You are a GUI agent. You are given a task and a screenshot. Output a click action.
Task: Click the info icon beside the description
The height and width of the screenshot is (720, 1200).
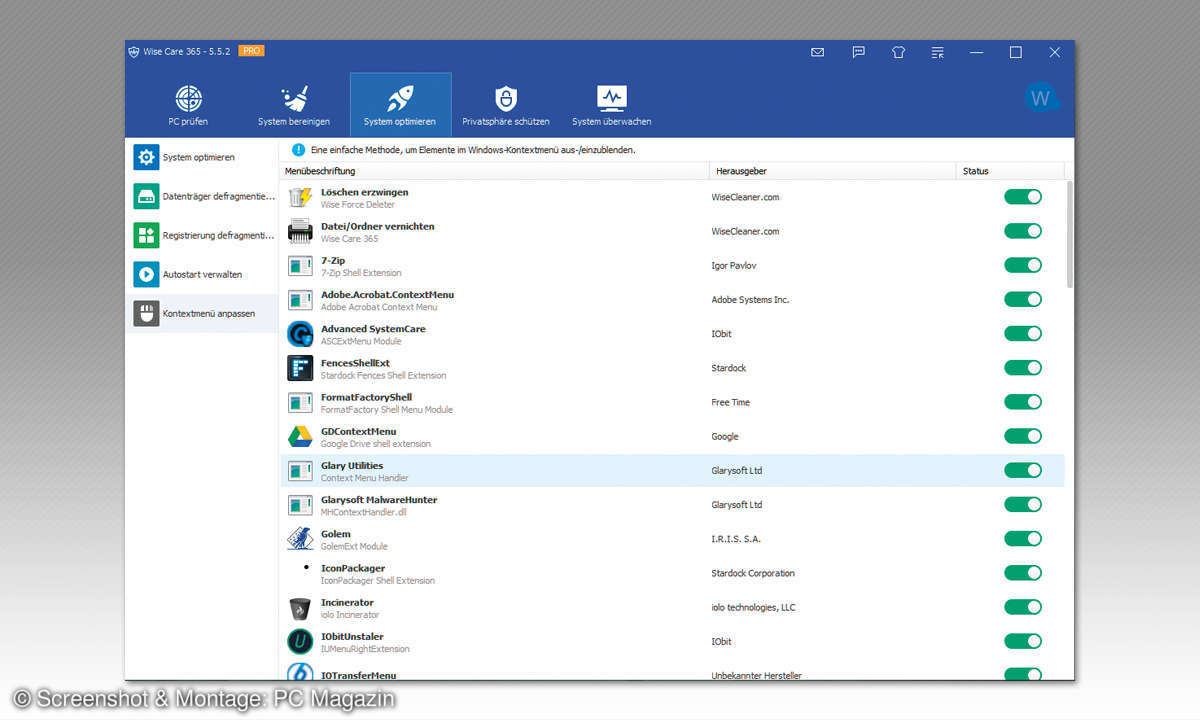(x=298, y=150)
